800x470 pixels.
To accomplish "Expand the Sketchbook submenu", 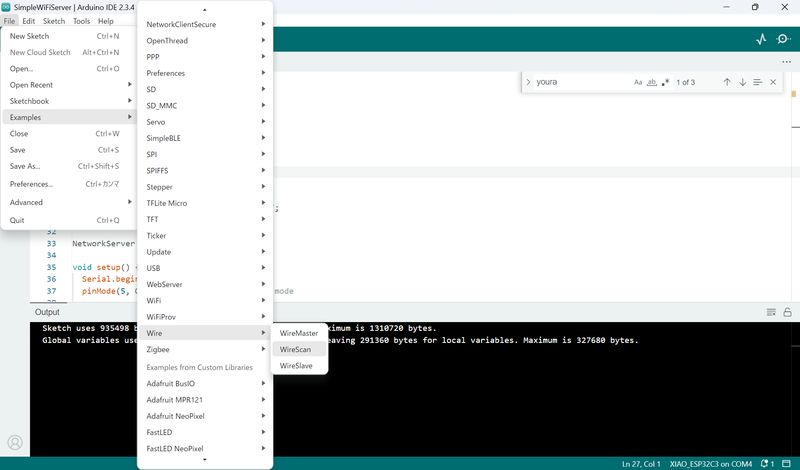I will click(68, 101).
